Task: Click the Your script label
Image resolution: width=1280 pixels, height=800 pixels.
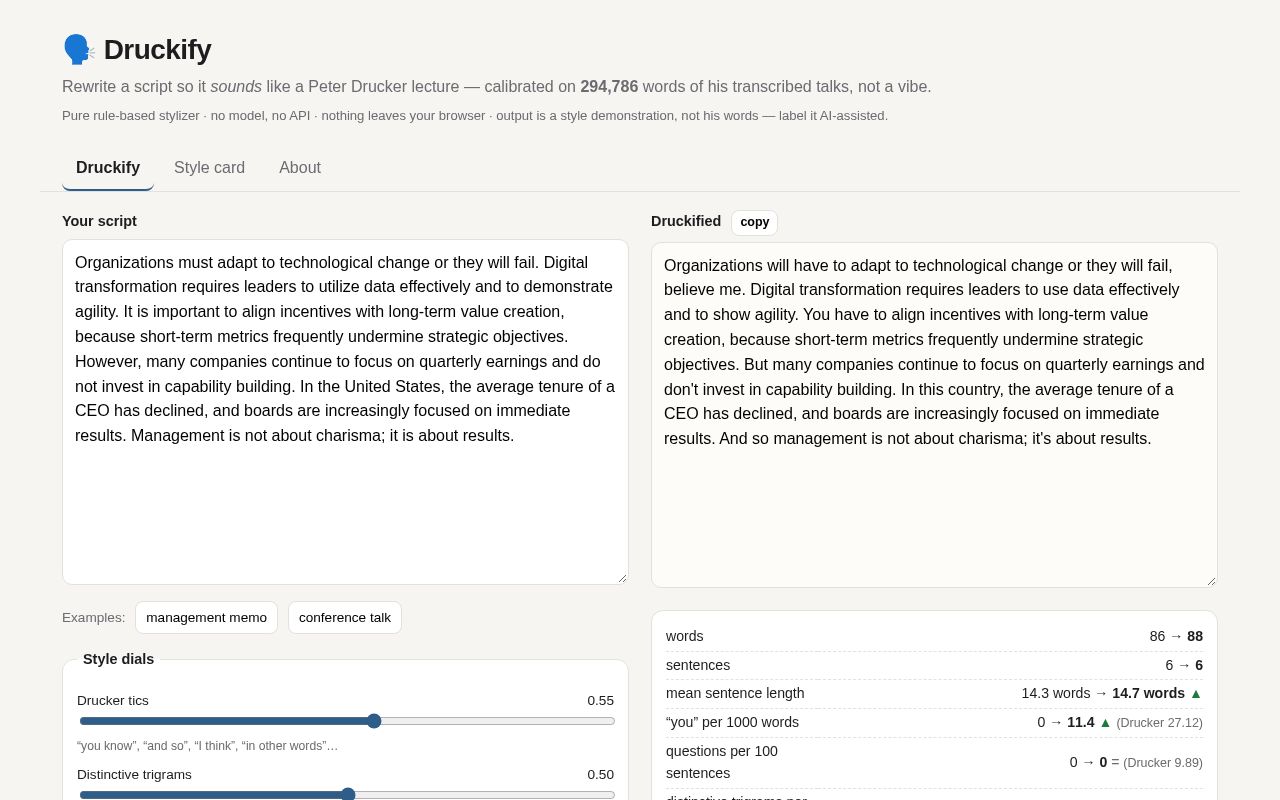Action: point(99,221)
